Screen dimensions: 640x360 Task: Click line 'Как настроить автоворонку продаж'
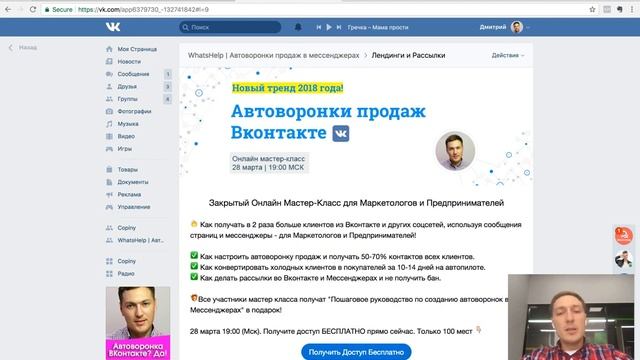pos(337,257)
